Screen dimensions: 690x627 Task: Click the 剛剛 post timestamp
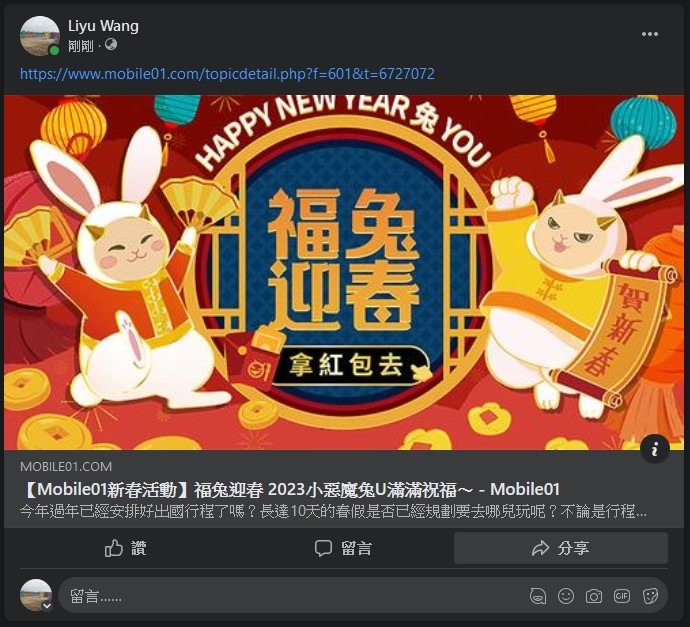81,45
